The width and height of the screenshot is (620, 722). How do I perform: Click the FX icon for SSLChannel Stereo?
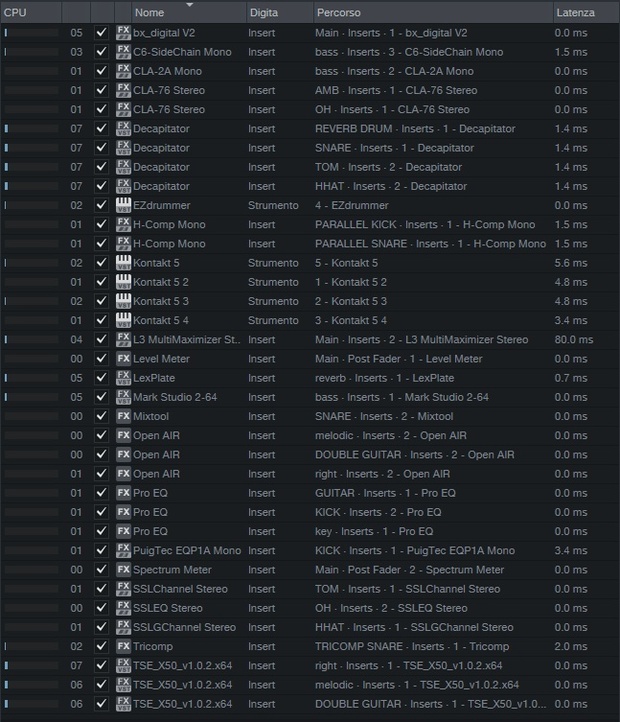tap(123, 589)
